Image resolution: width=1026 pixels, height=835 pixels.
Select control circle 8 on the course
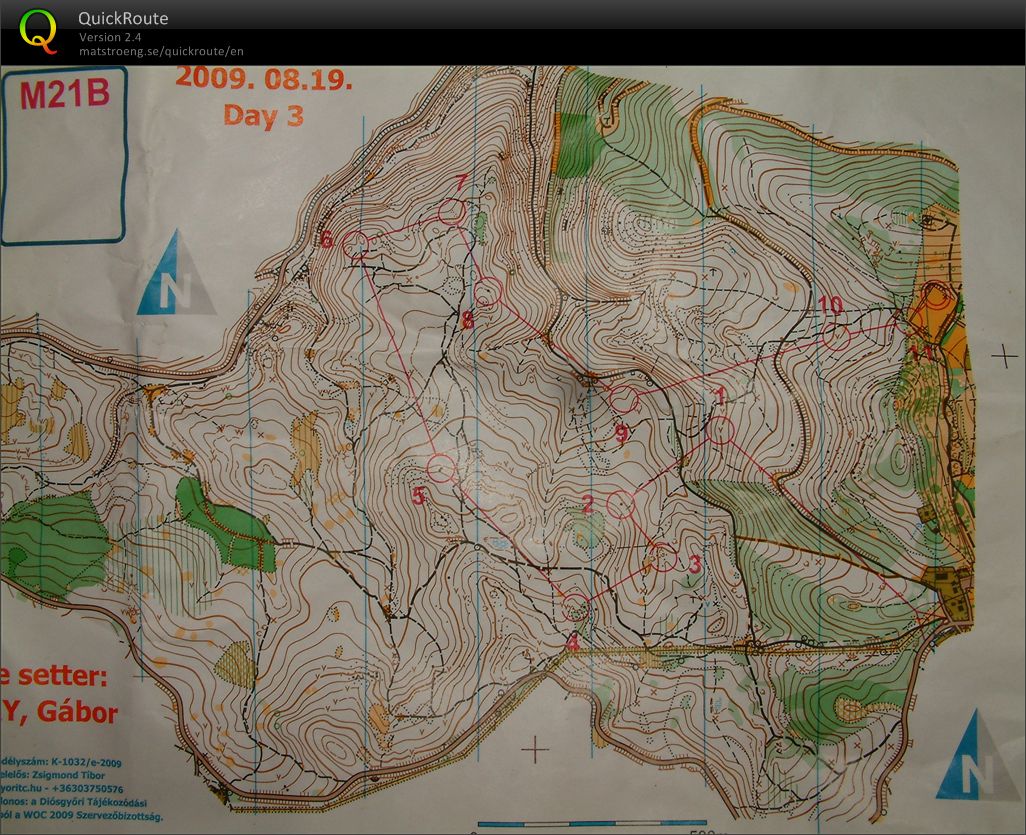(487, 292)
